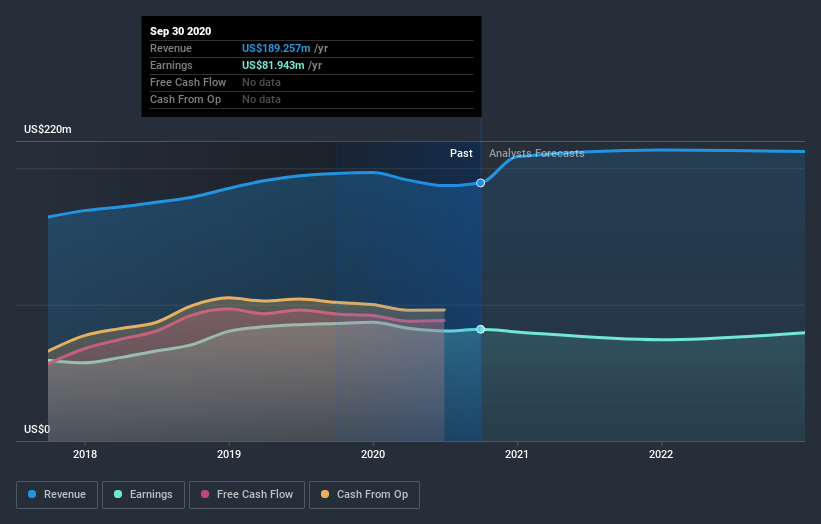The image size is (821, 524).
Task: Click the Cash From Op row in tooltip
Action: click(312, 99)
